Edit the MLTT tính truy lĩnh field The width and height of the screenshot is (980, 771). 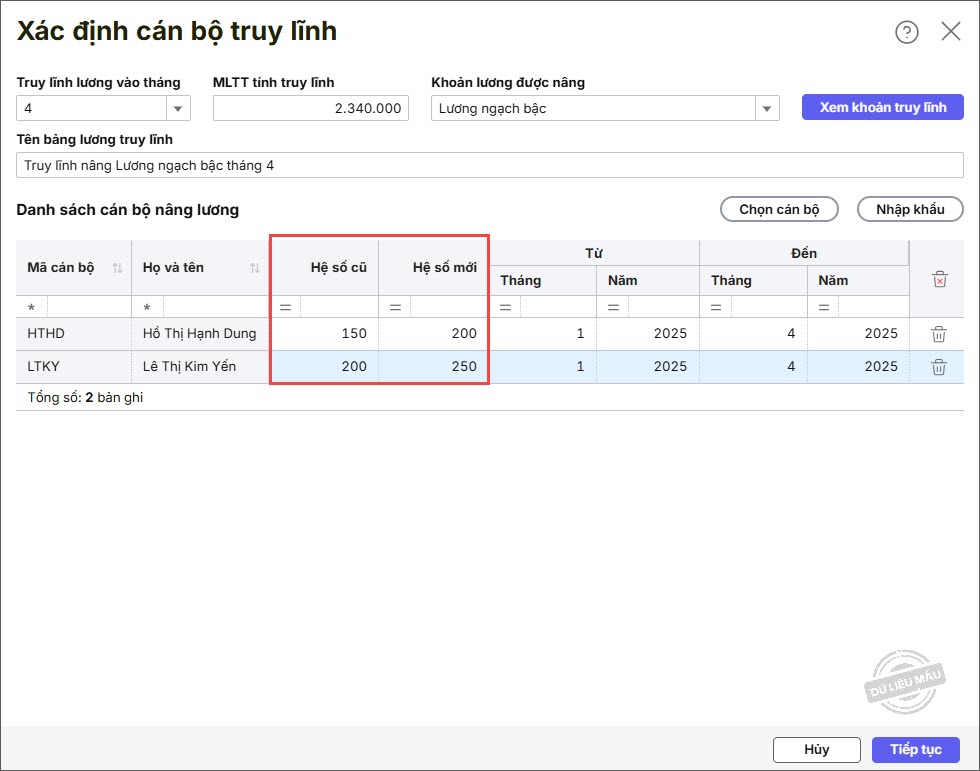(x=310, y=109)
